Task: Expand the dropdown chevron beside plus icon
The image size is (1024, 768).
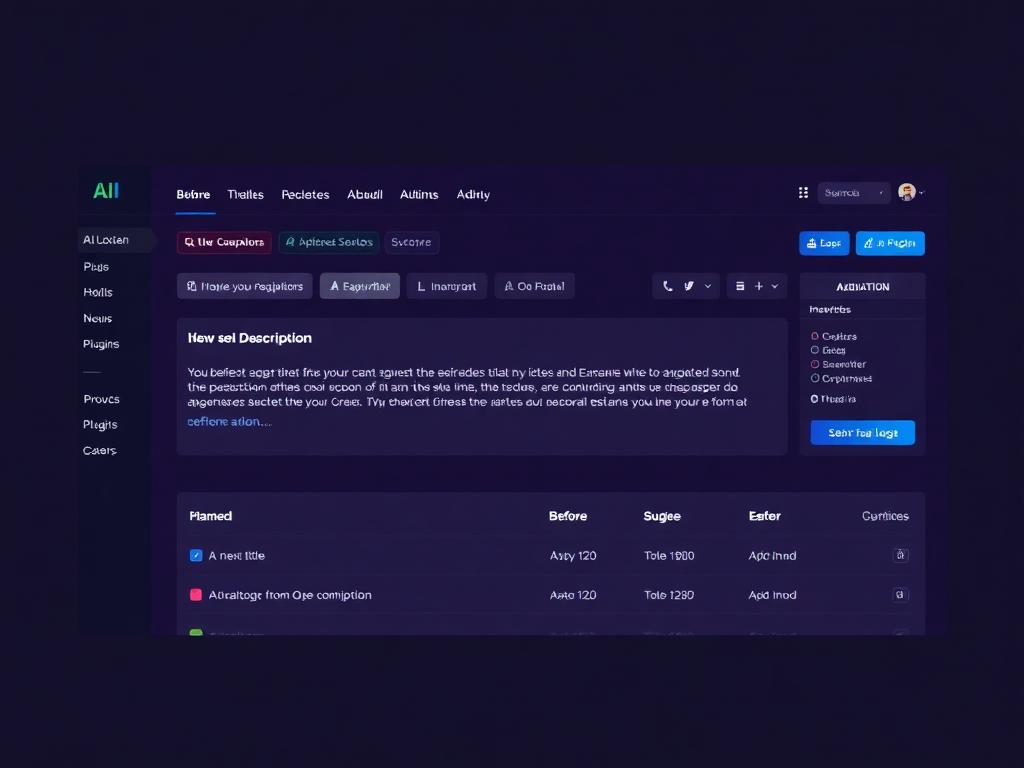Action: point(776,286)
